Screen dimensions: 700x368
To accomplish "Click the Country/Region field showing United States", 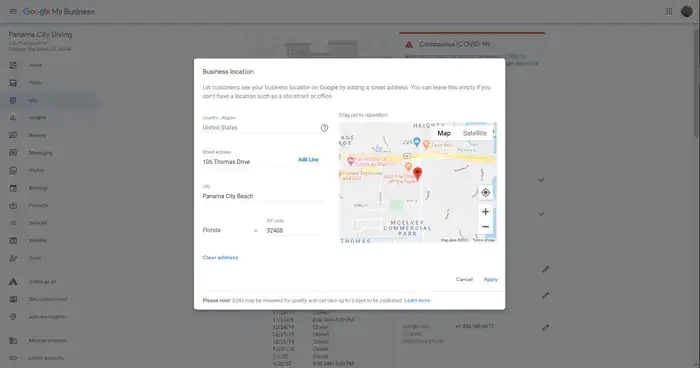I will tap(261, 128).
